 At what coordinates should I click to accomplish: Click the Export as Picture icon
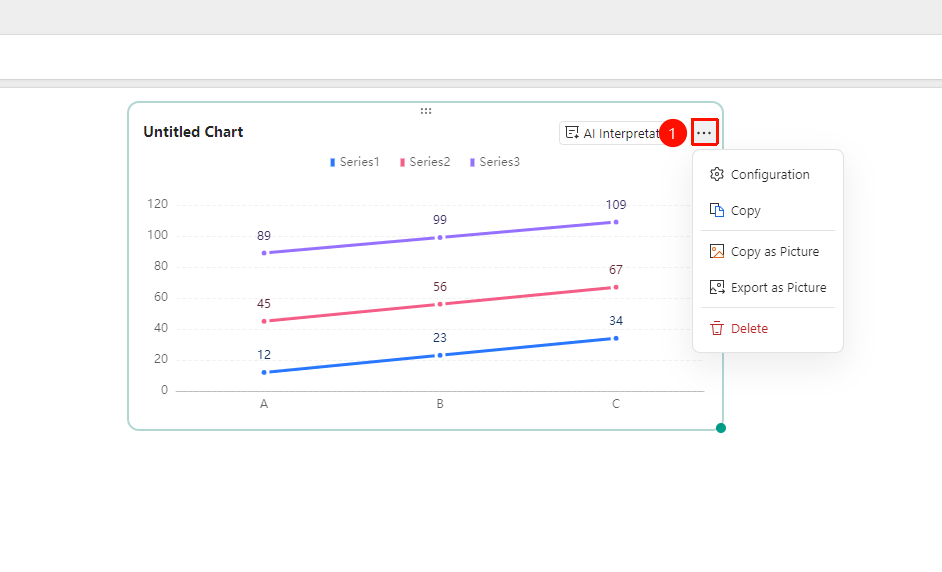717,287
